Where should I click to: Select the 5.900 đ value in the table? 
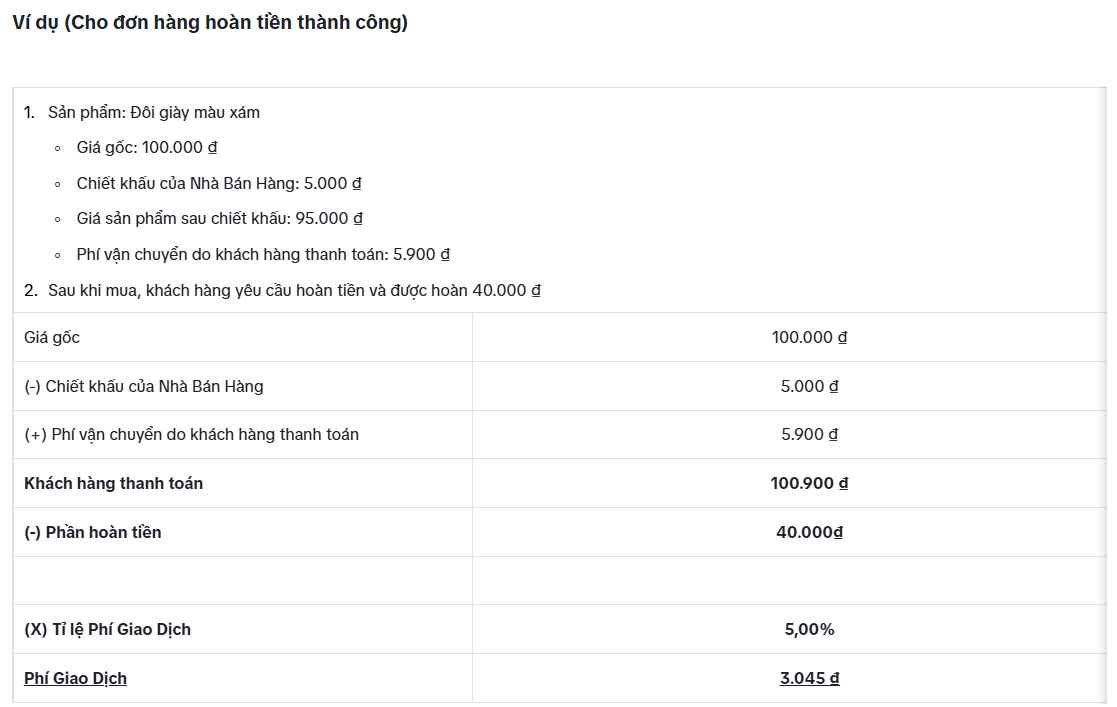tap(809, 435)
